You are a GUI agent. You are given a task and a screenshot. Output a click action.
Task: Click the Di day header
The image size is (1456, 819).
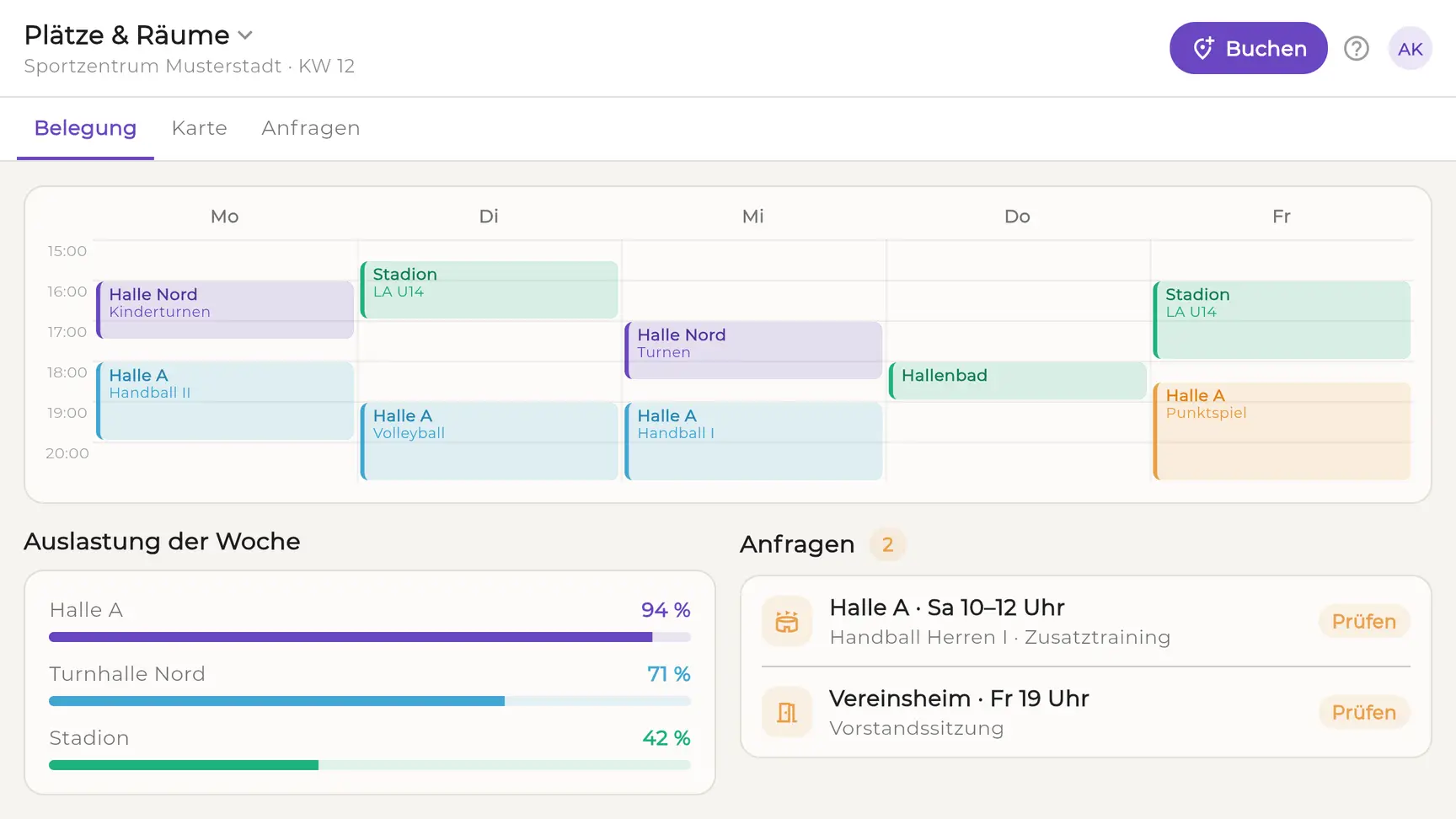(489, 217)
